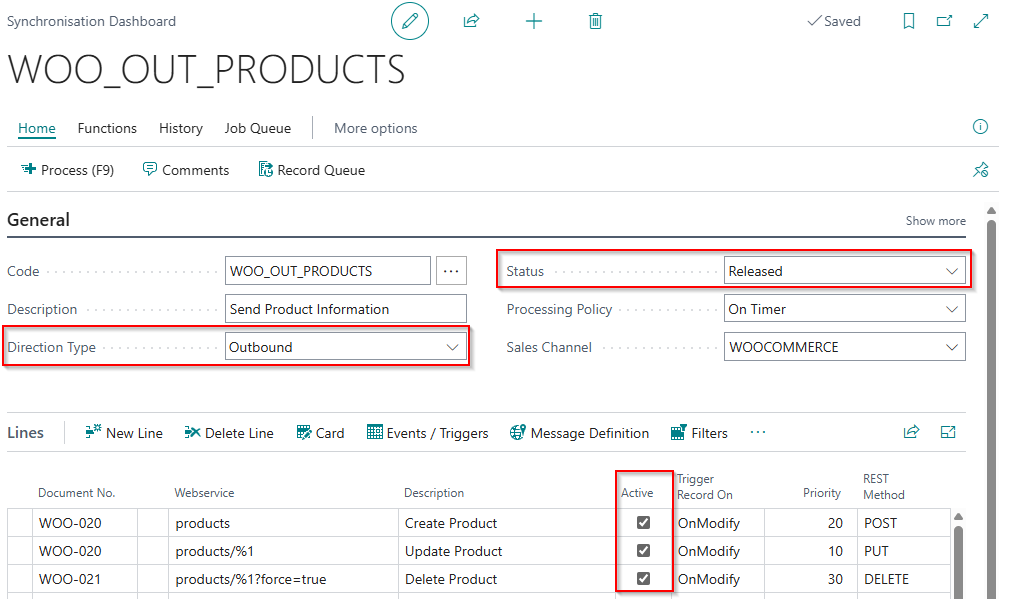Viewport: 1012px width, 599px height.
Task: Open the Functions menu
Action: pyautogui.click(x=107, y=128)
